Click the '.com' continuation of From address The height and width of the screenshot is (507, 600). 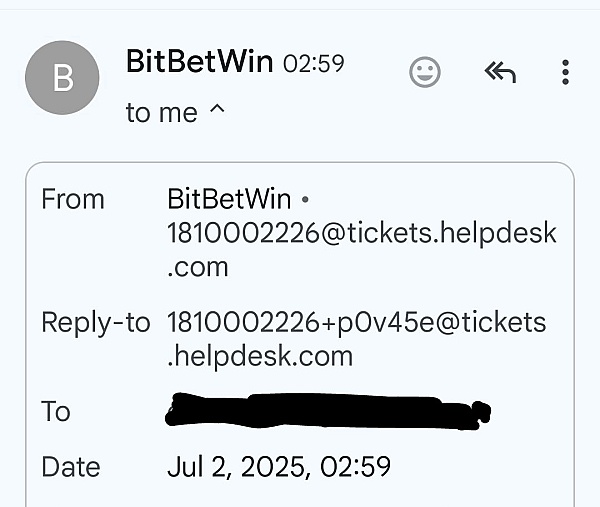pyautogui.click(x=198, y=267)
